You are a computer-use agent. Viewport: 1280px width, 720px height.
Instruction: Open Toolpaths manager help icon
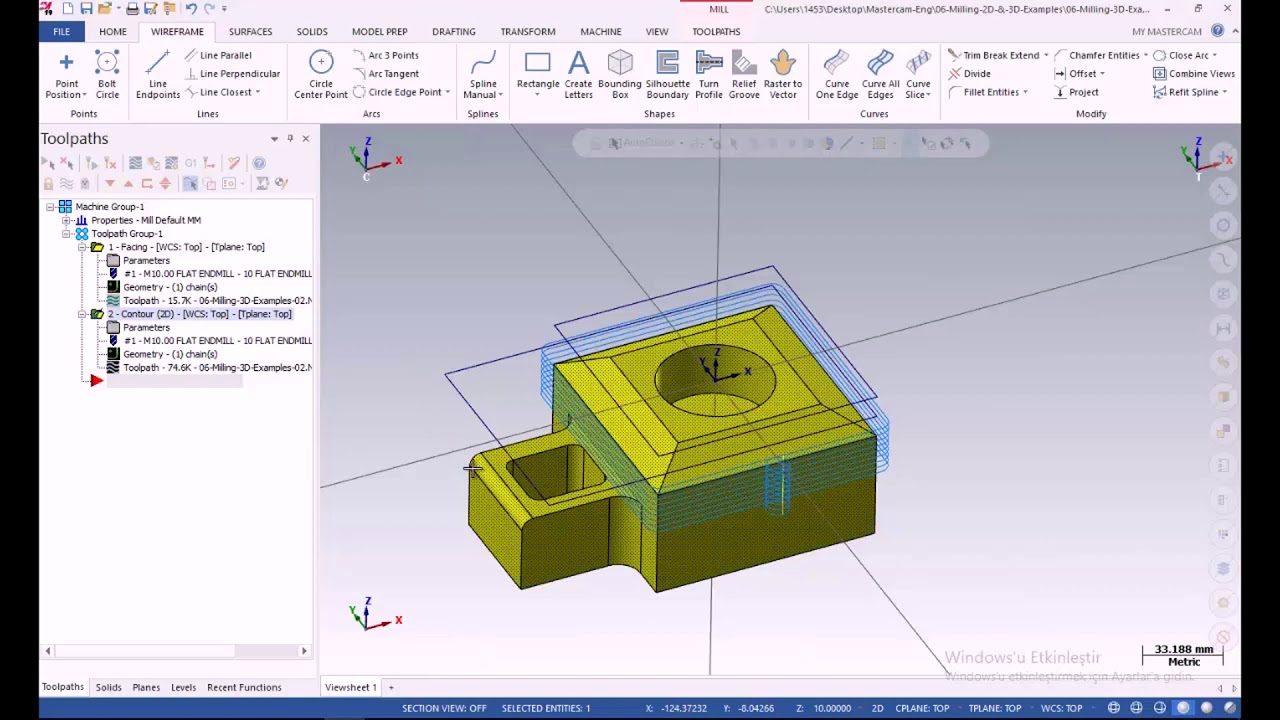259,163
